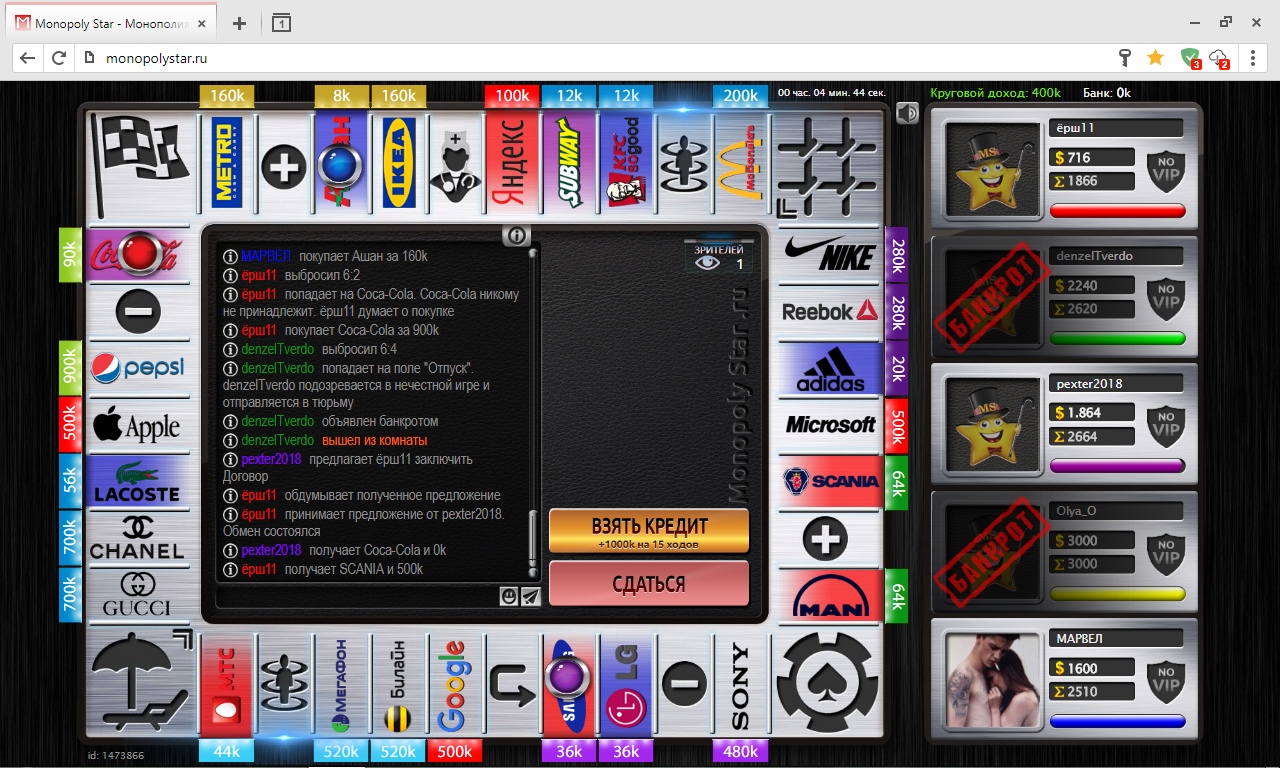This screenshot has width=1280, height=768.
Task: Open the green shield extension
Action: click(x=1189, y=58)
